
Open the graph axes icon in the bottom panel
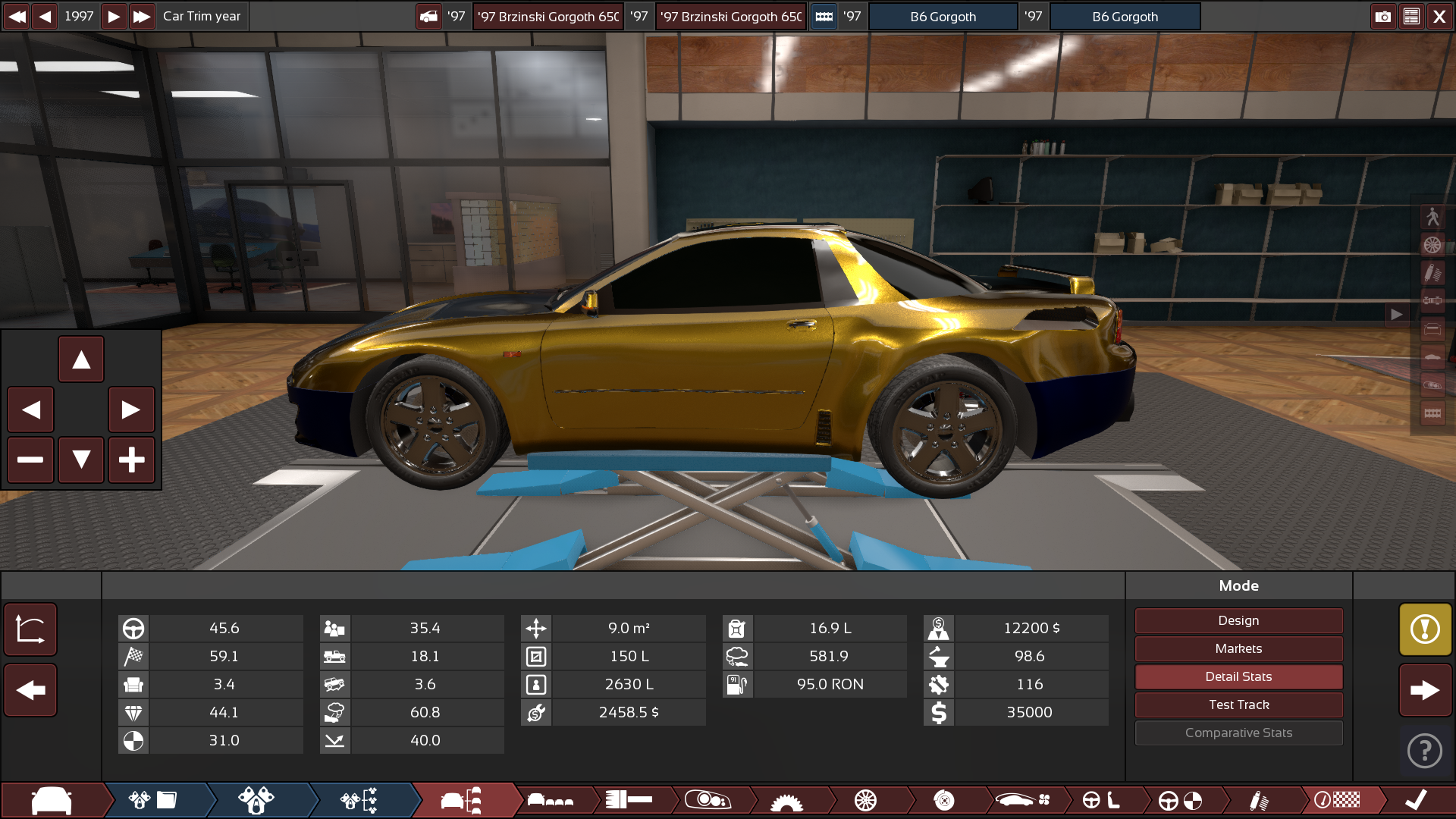point(30,629)
